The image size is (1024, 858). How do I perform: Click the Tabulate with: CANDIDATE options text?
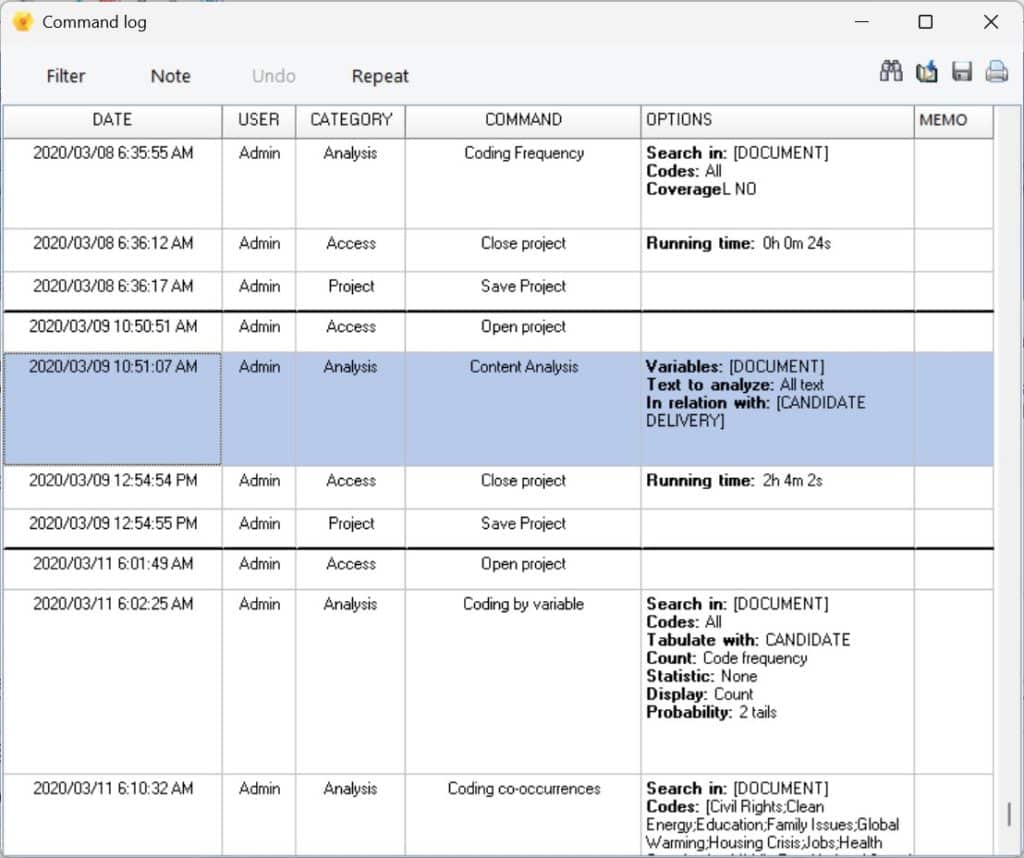pyautogui.click(x=748, y=641)
